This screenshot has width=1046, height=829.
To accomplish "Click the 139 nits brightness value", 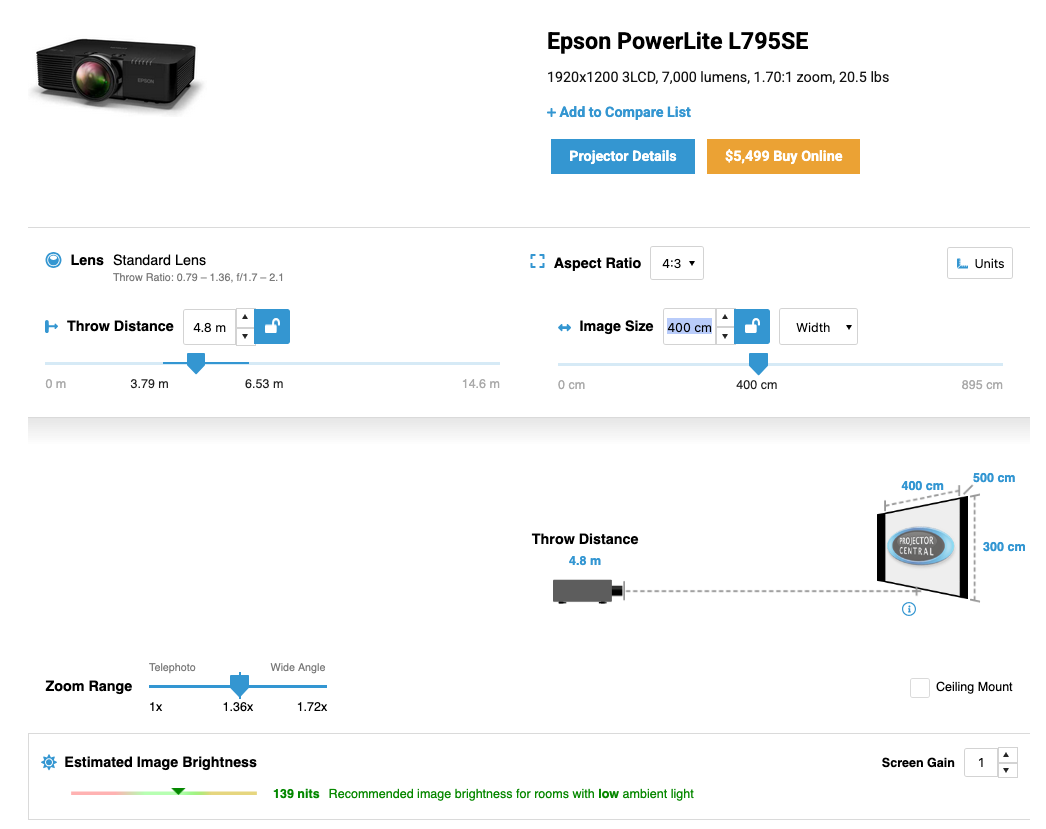I will (x=296, y=794).
